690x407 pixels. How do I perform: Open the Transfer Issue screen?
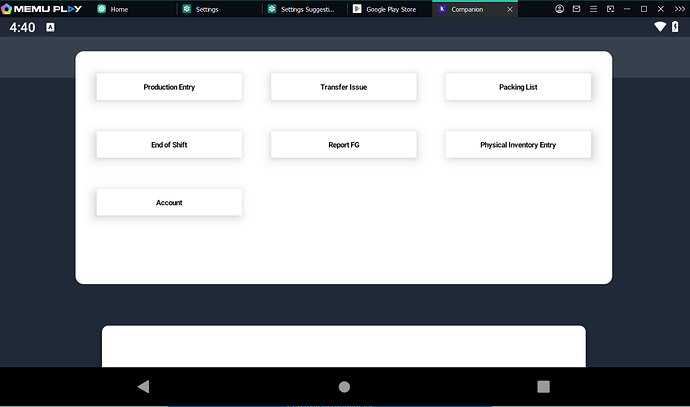pos(343,87)
